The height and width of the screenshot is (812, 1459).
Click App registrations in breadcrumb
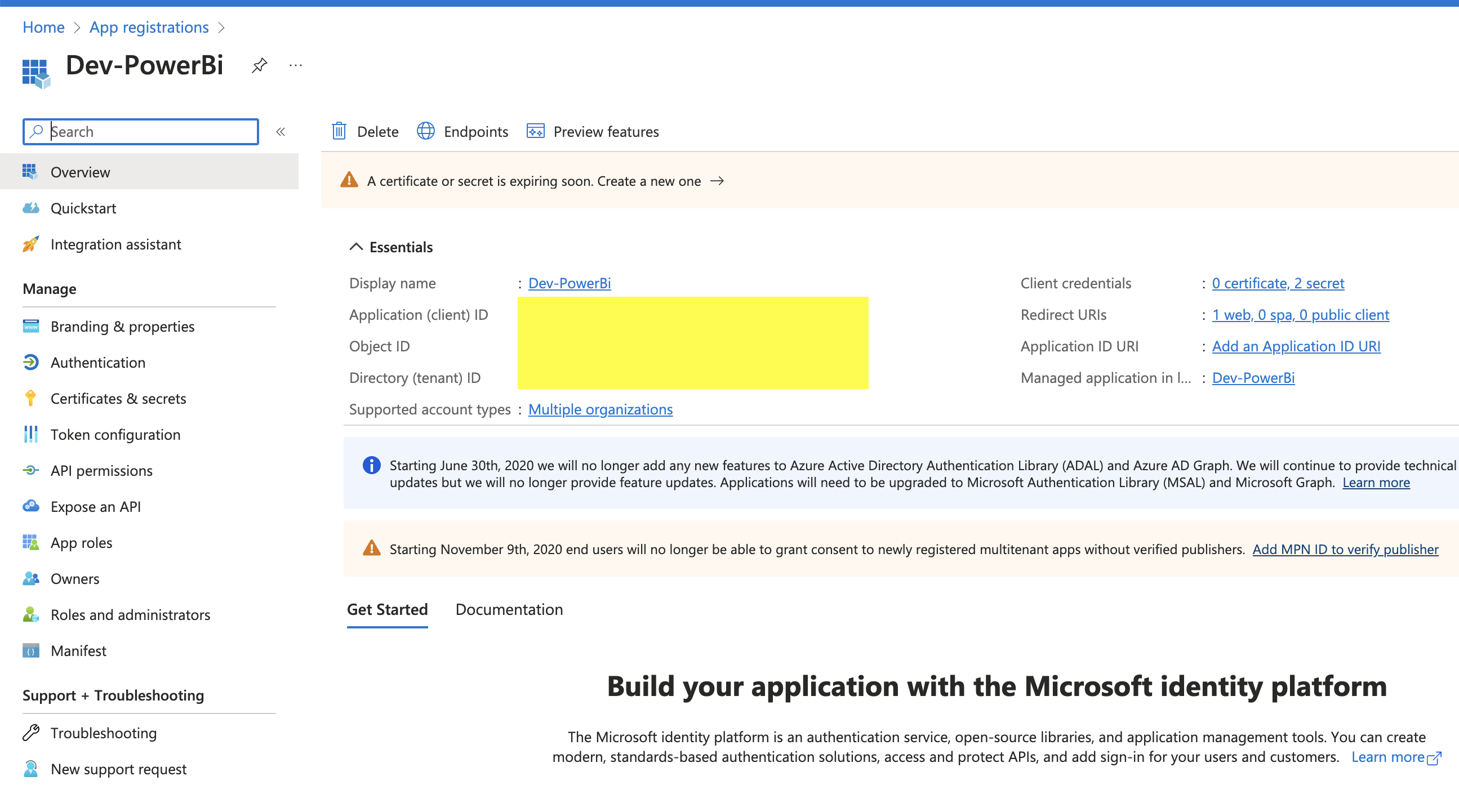tap(149, 27)
